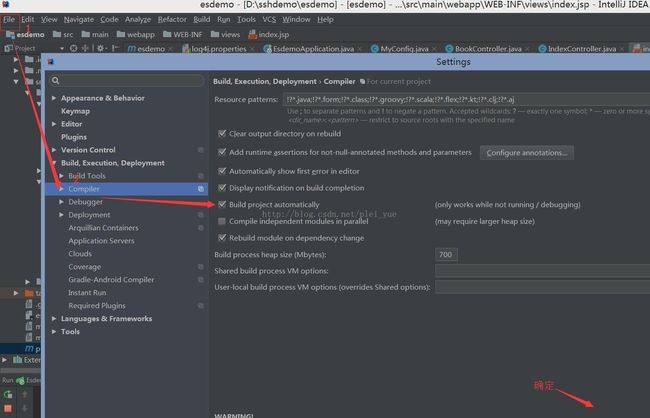Open the VCS menu
The image size is (650, 418).
[x=269, y=19]
